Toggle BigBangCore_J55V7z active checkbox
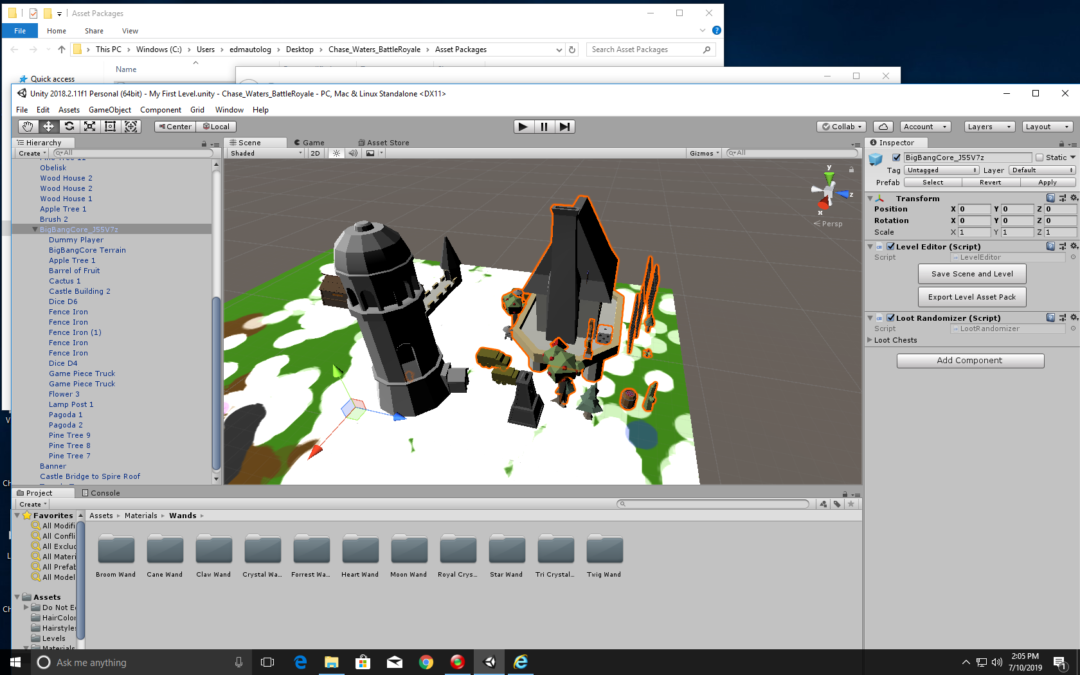The width and height of the screenshot is (1080, 675). tap(896, 158)
